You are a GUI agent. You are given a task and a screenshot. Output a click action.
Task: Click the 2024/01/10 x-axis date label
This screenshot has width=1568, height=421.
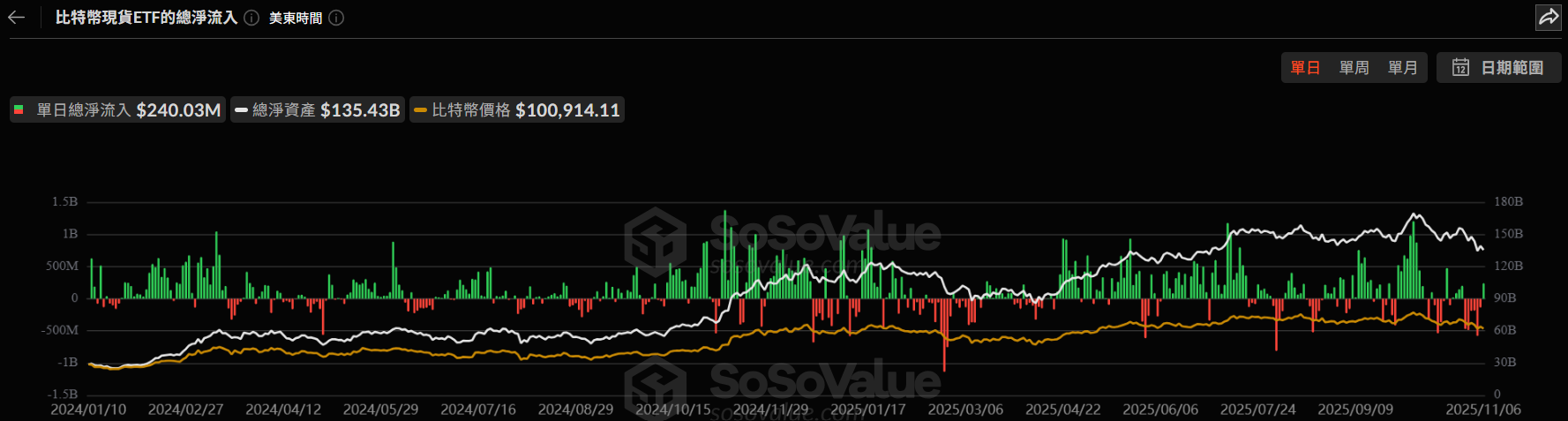pyautogui.click(x=88, y=410)
